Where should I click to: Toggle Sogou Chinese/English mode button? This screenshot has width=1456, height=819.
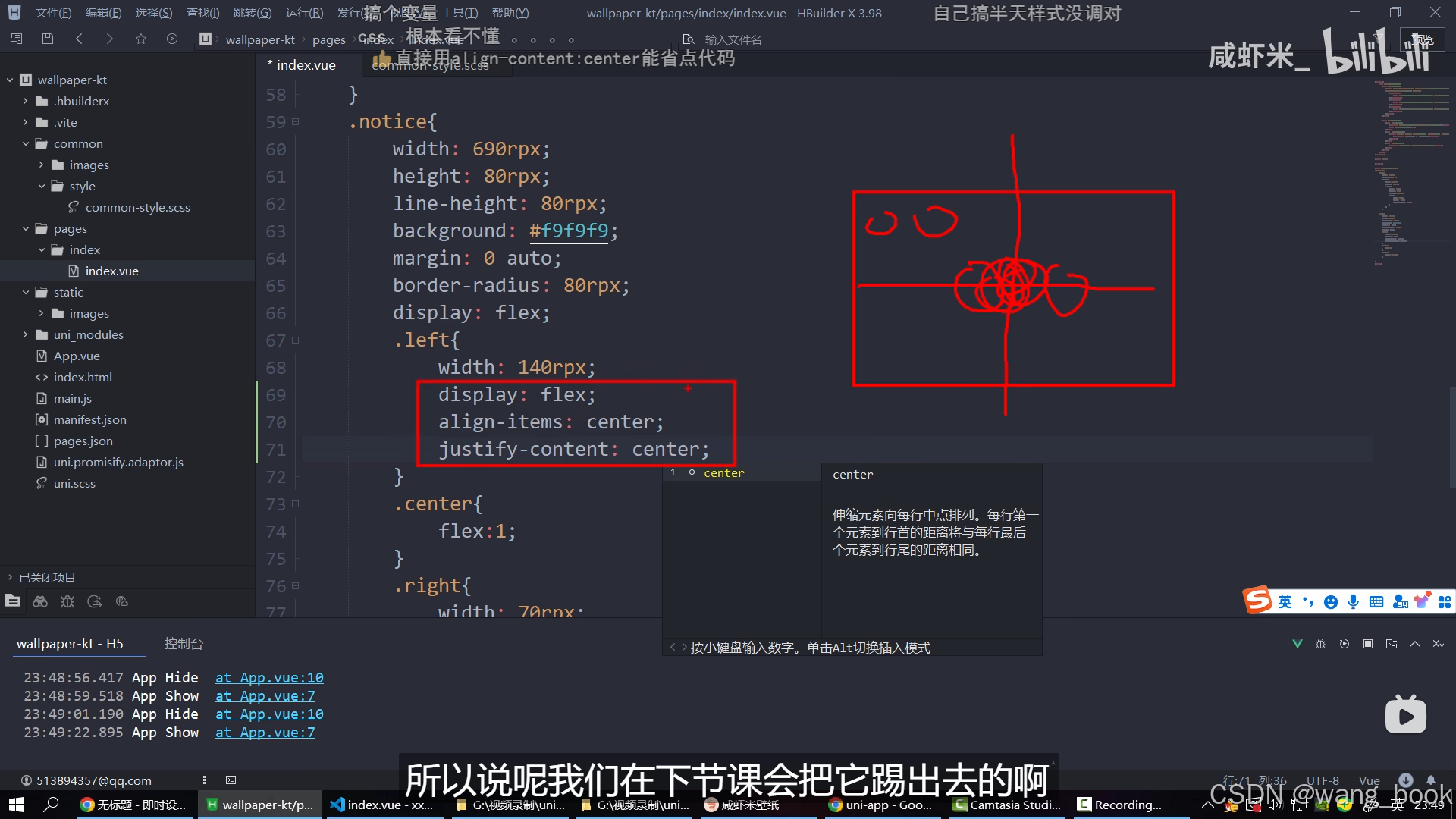pos(1285,601)
